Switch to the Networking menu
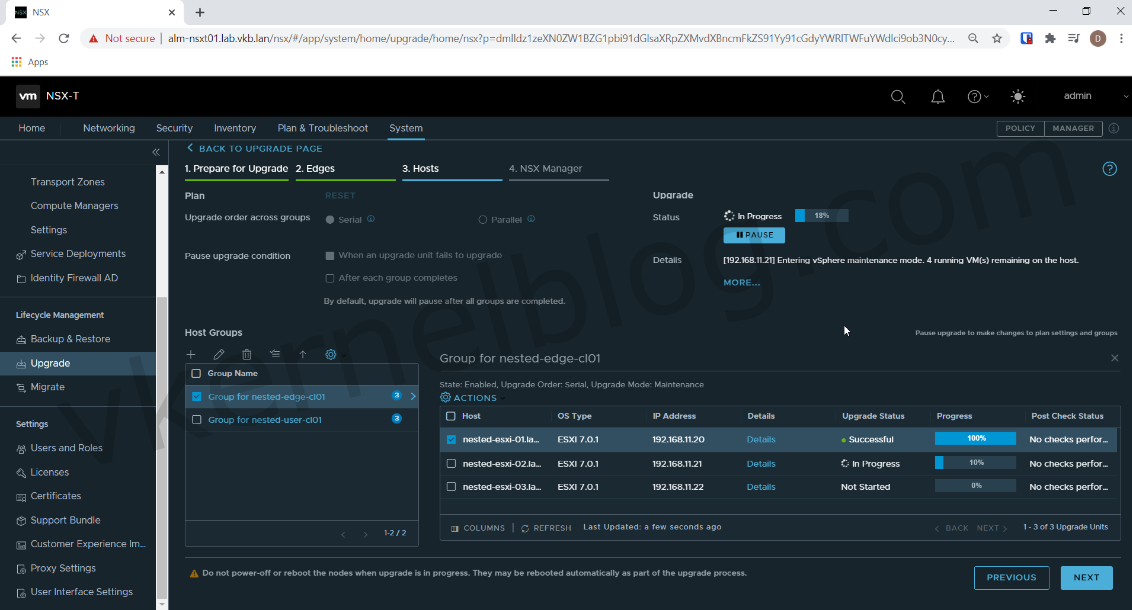This screenshot has height=610, width=1132. [108, 128]
